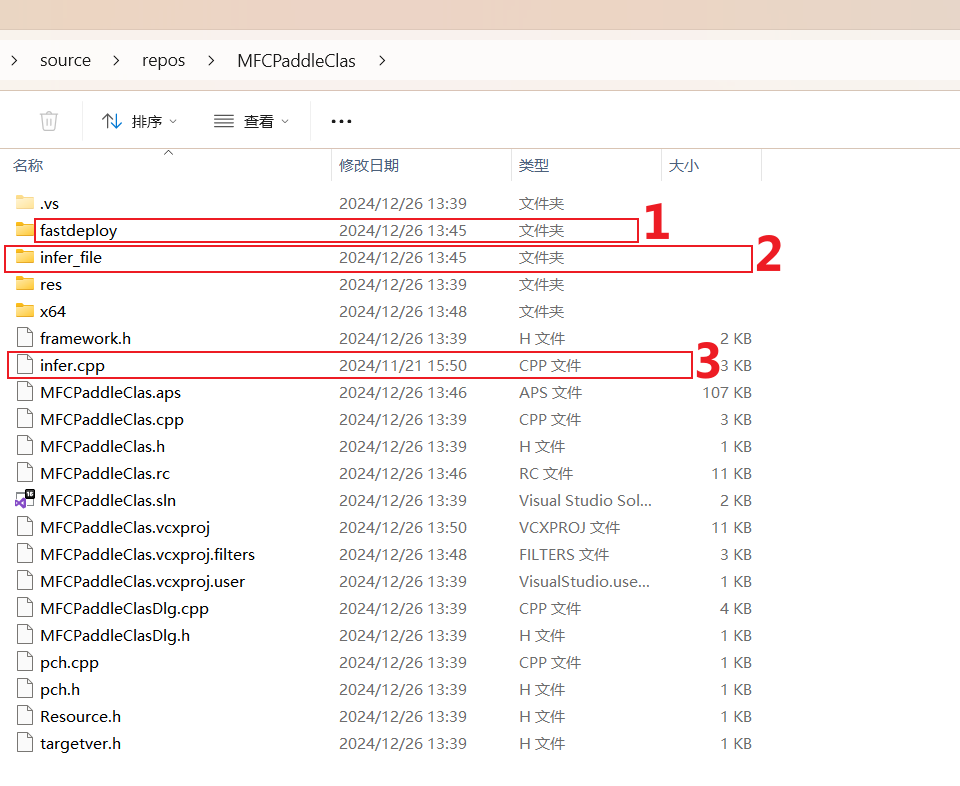
Task: Open the 更多选项 (...) menu
Action: tap(340, 120)
